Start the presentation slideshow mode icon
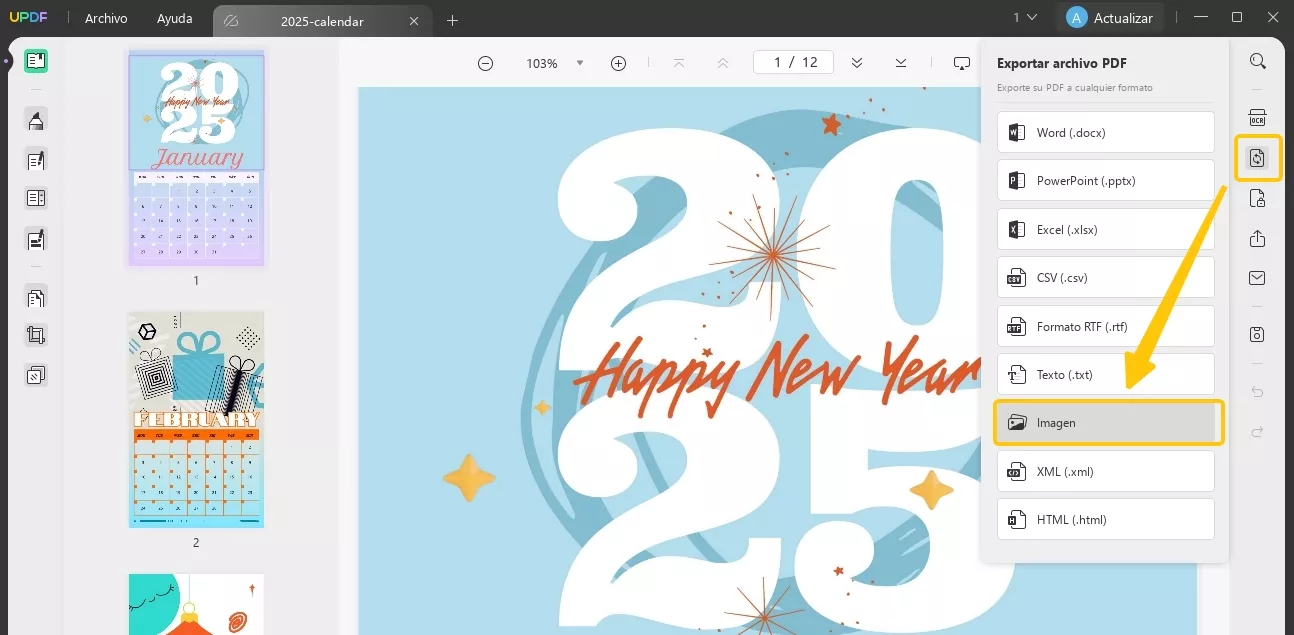The height and width of the screenshot is (635, 1294). pyautogui.click(x=961, y=63)
